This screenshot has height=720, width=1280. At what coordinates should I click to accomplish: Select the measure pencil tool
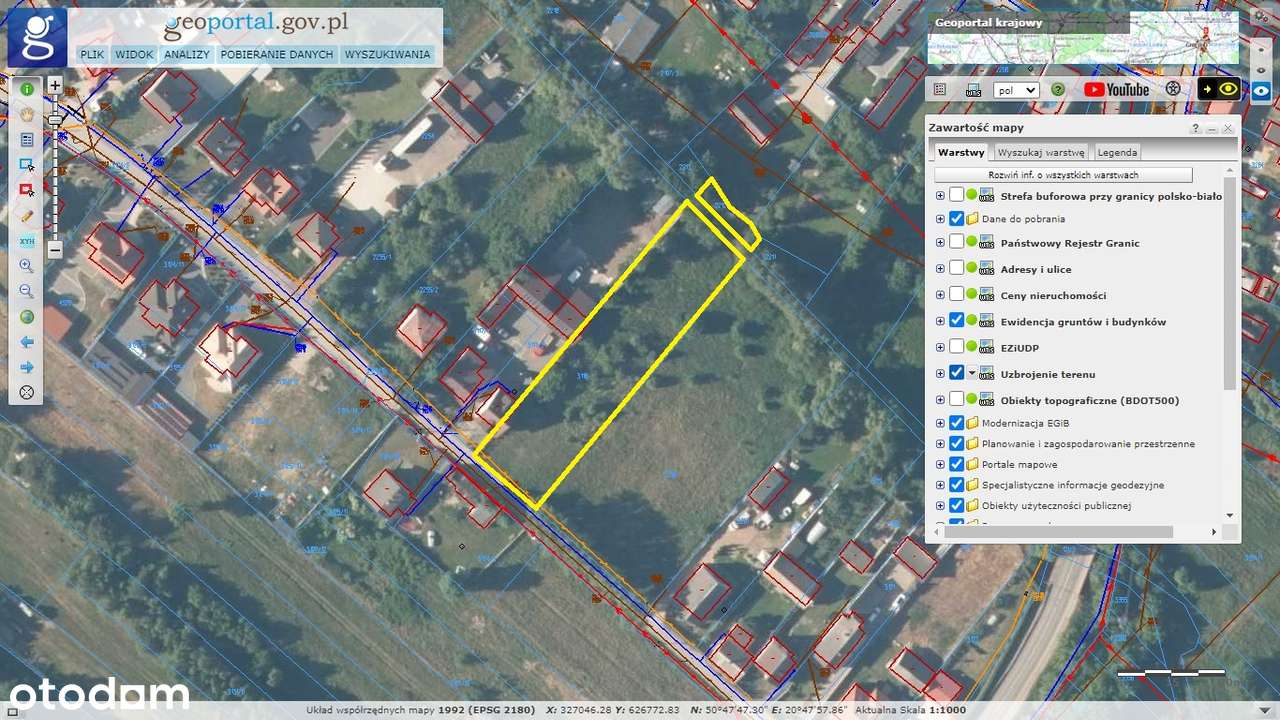27,215
